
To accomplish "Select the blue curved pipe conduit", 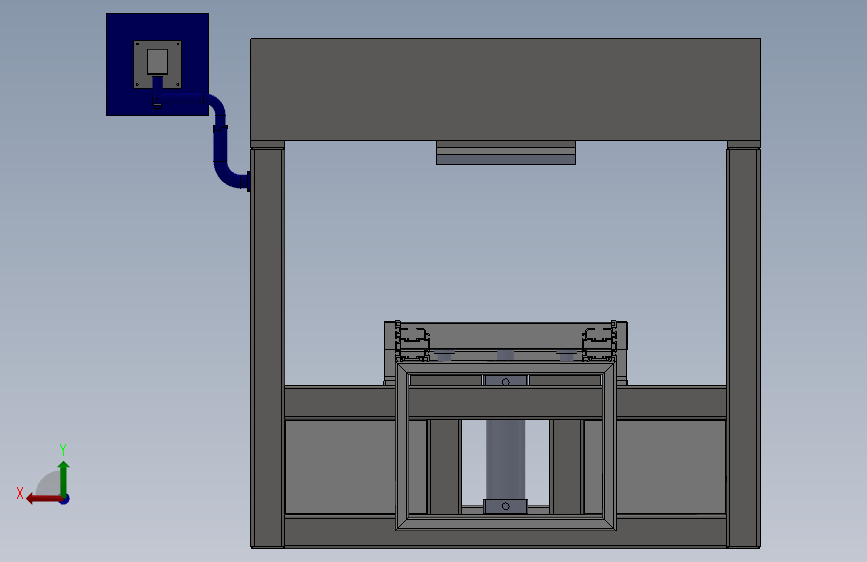I will (x=221, y=145).
